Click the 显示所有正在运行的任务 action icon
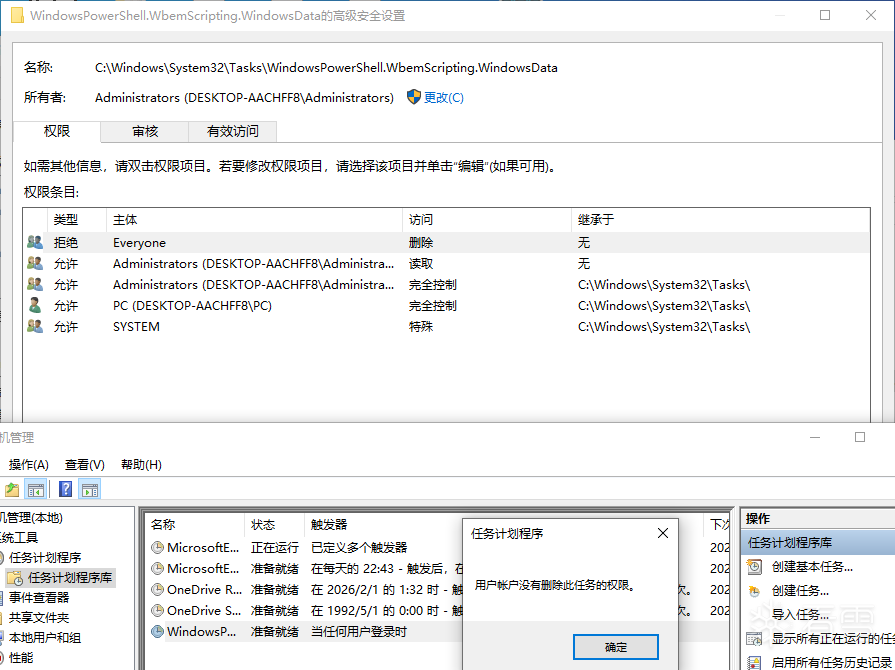895x670 pixels. click(755, 639)
